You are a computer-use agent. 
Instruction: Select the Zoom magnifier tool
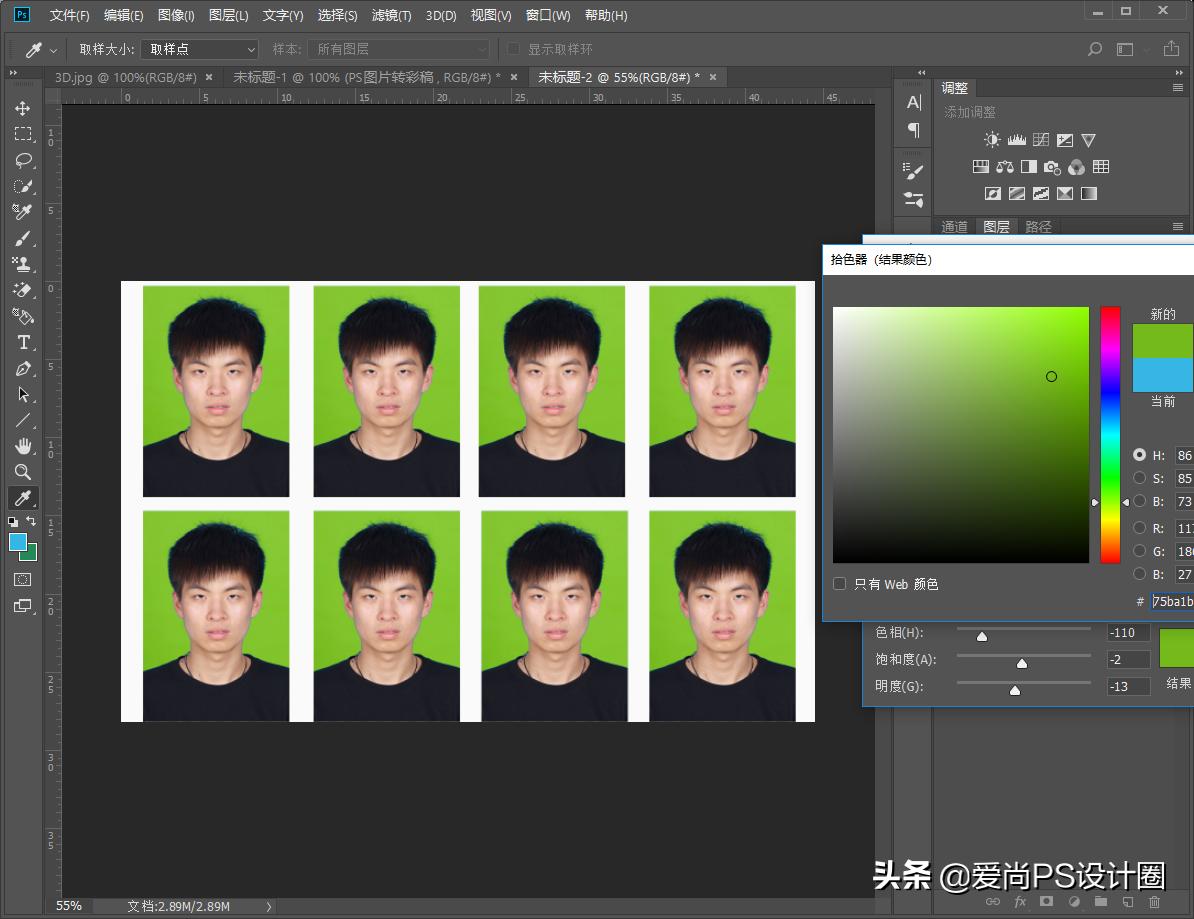[x=22, y=472]
